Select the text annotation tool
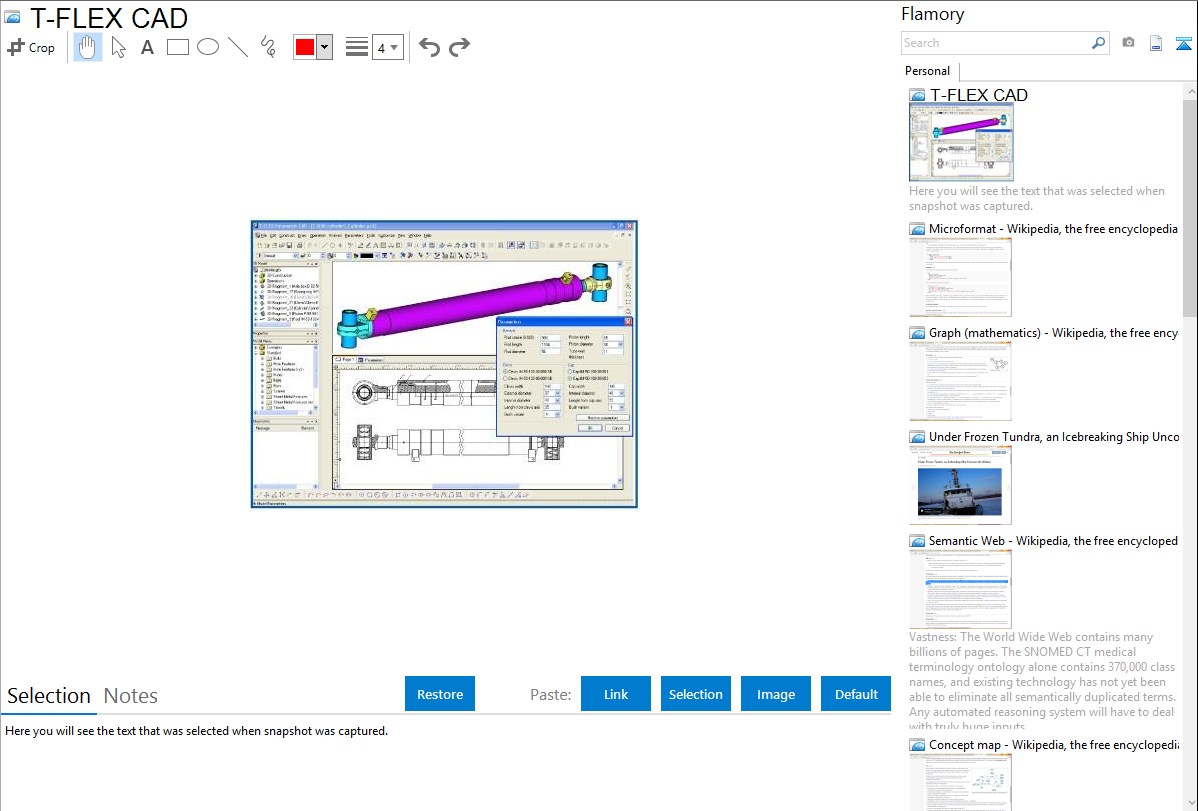Viewport: 1198px width, 811px height. point(147,47)
